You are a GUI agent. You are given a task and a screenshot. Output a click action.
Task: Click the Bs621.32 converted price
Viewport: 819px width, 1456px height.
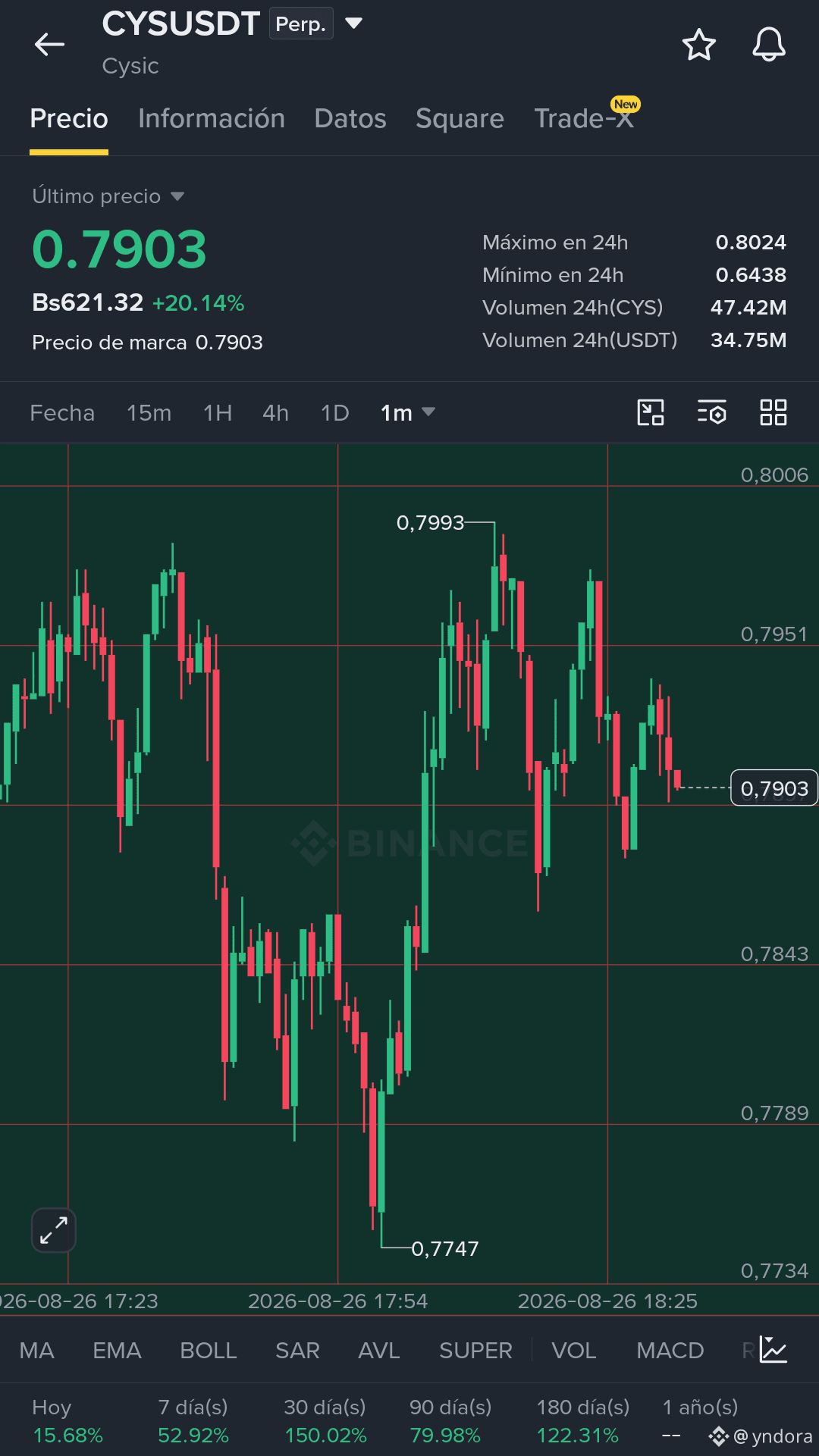point(87,302)
